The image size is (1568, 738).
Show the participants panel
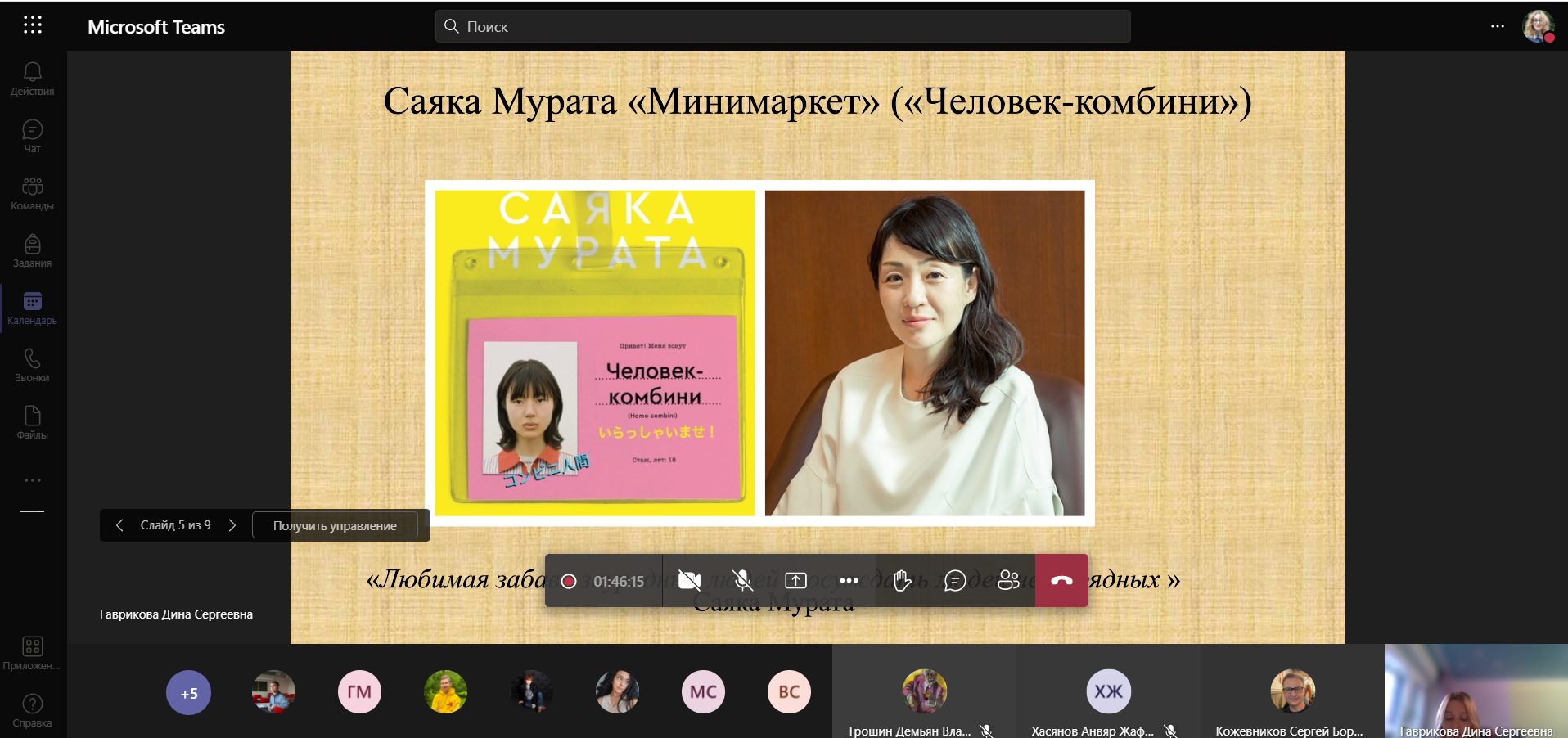point(1008,581)
